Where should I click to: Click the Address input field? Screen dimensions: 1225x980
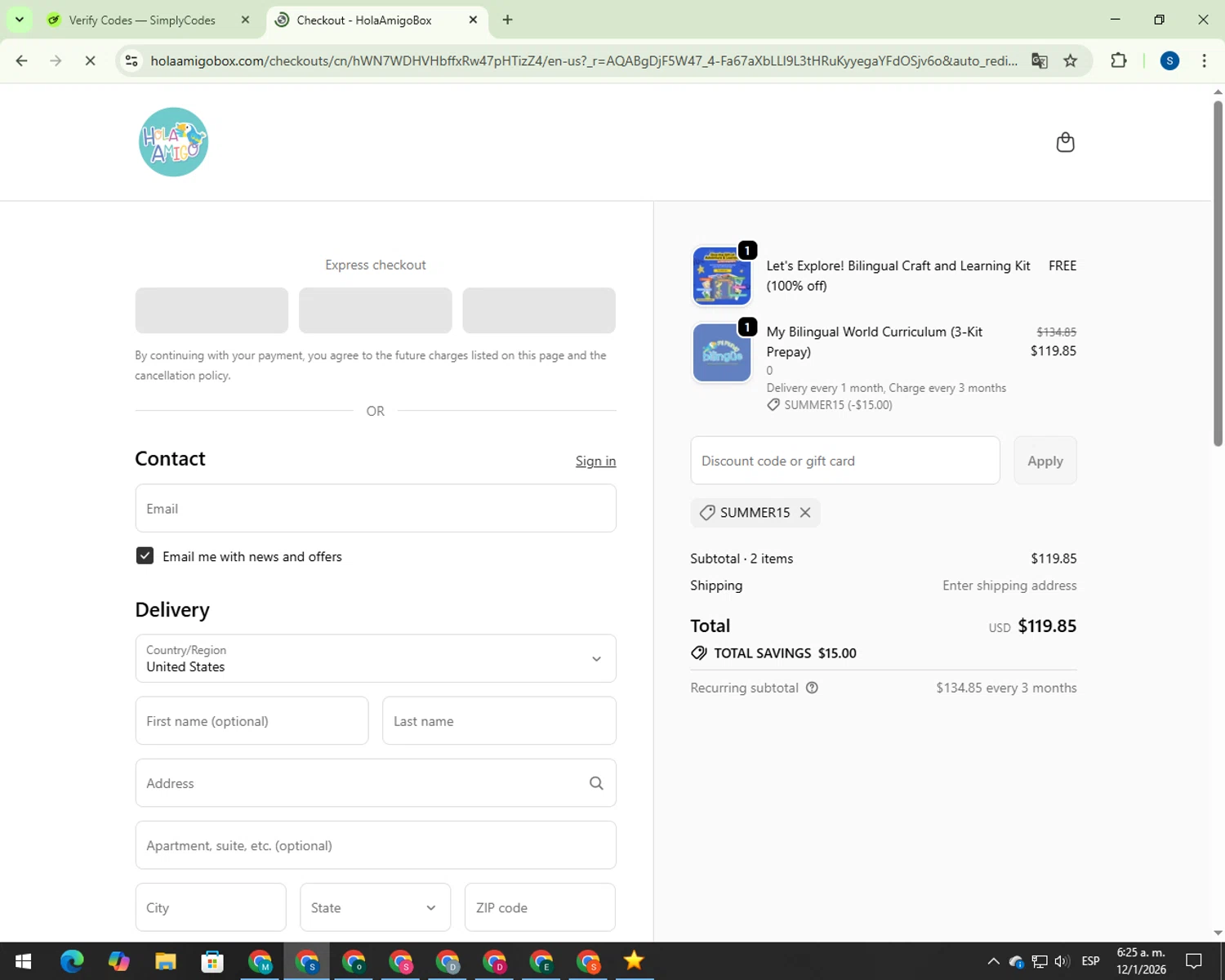coord(376,783)
